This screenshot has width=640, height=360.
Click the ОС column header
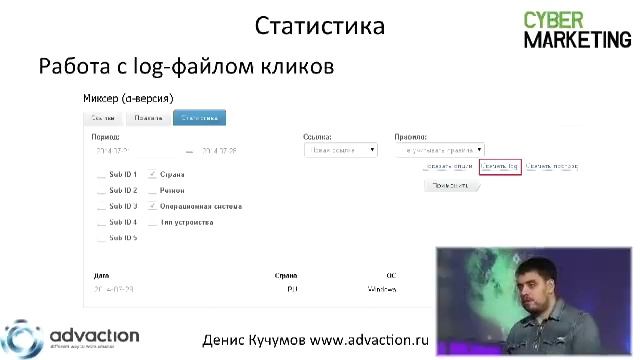[391, 276]
